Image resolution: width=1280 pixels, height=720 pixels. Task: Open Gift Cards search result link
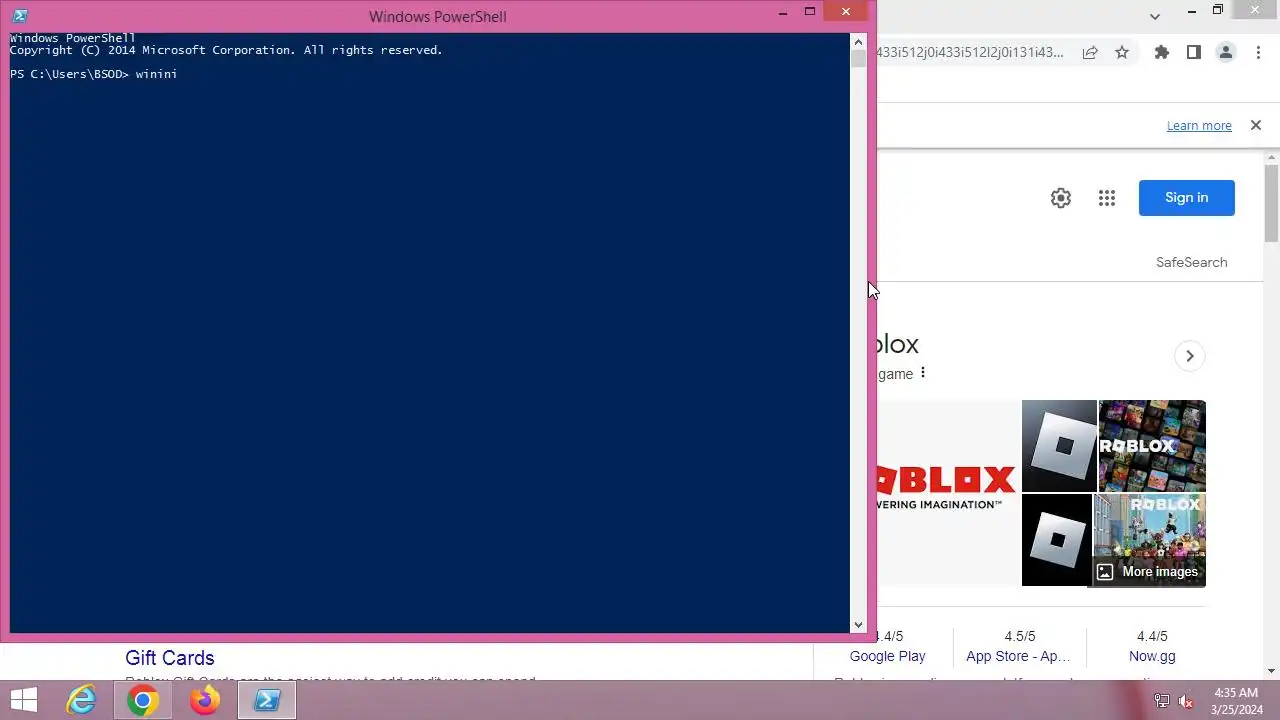(x=170, y=658)
